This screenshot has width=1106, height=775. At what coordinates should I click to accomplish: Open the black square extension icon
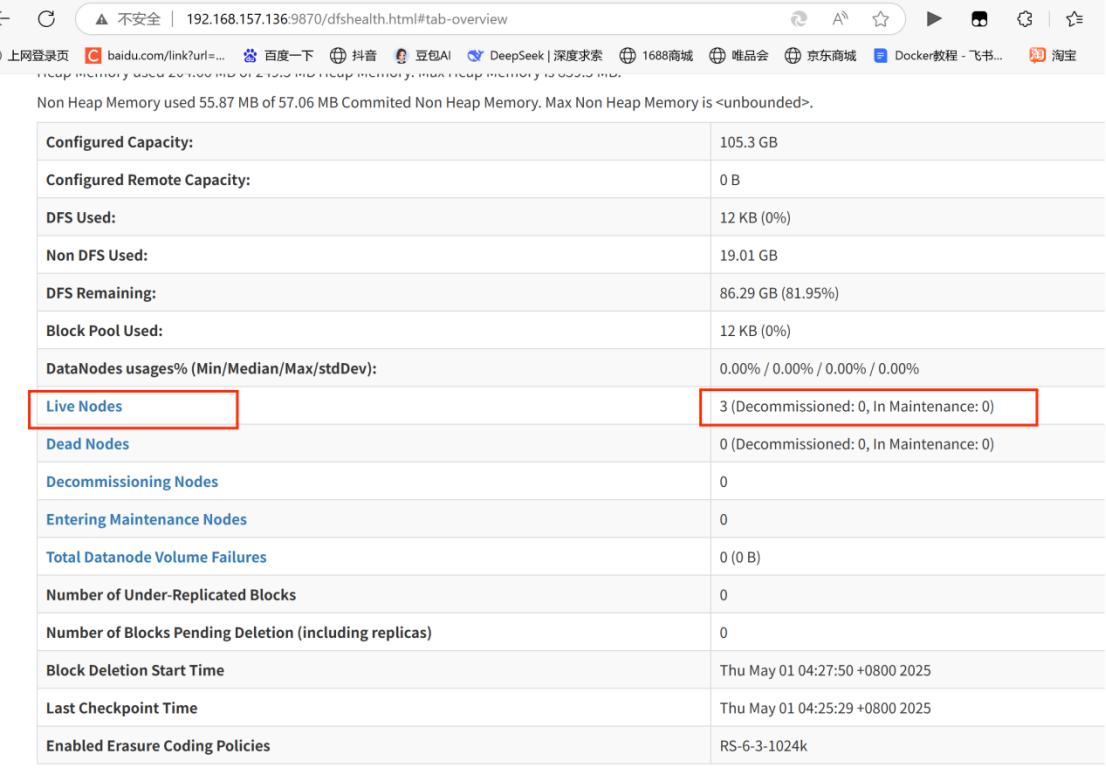tap(979, 19)
